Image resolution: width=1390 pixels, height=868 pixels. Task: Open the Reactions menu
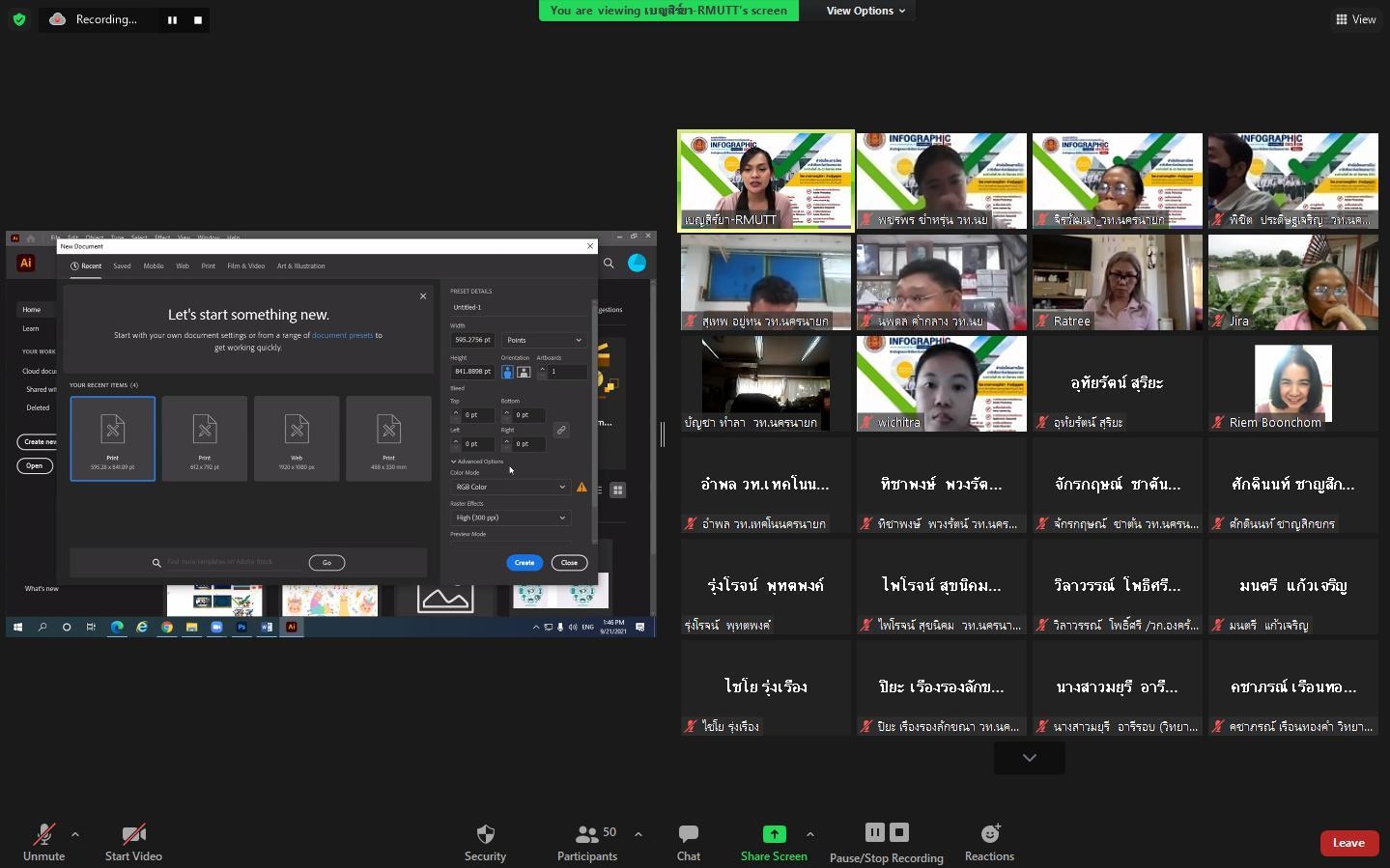coord(989,842)
